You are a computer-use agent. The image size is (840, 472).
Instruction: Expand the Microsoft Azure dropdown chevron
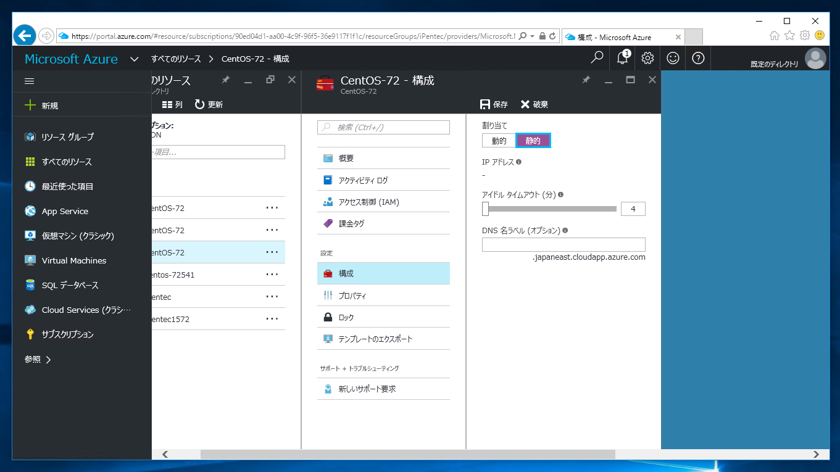(134, 59)
